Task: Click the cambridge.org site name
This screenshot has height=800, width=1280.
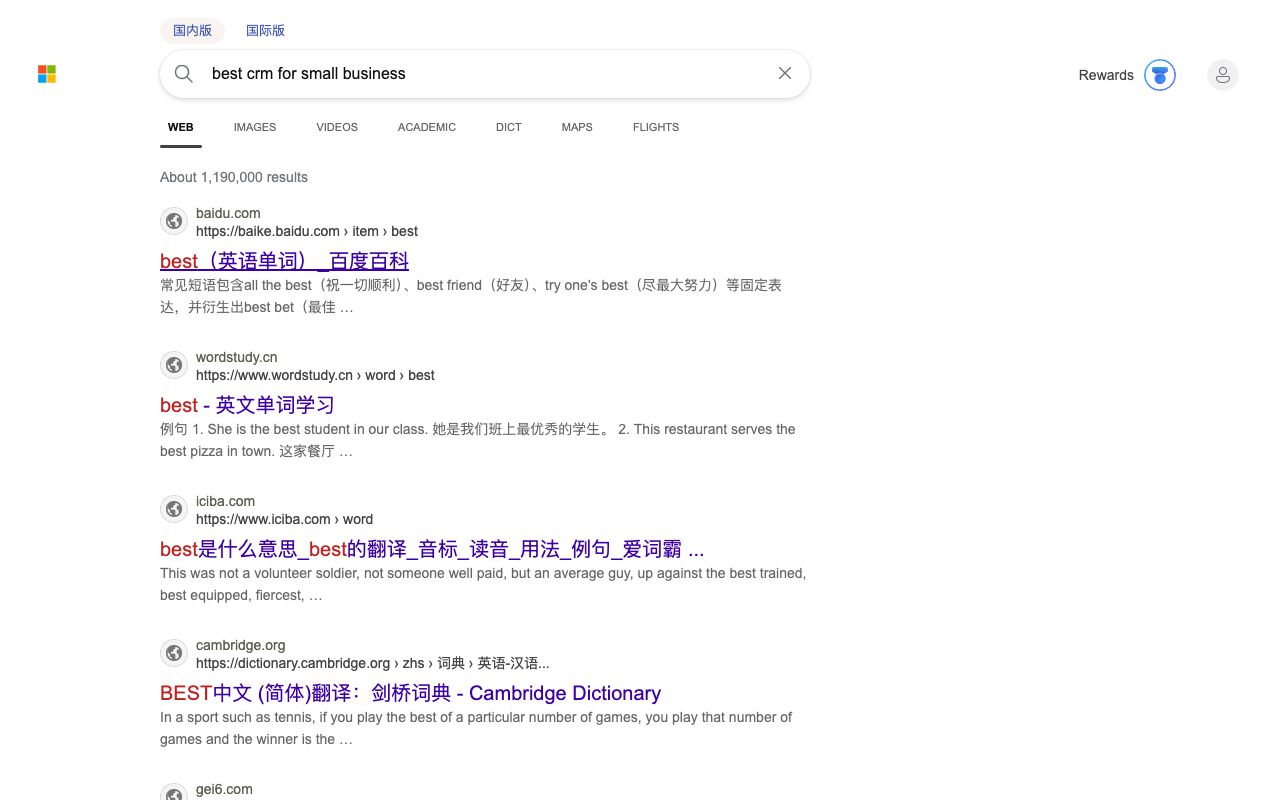Action: coord(241,645)
